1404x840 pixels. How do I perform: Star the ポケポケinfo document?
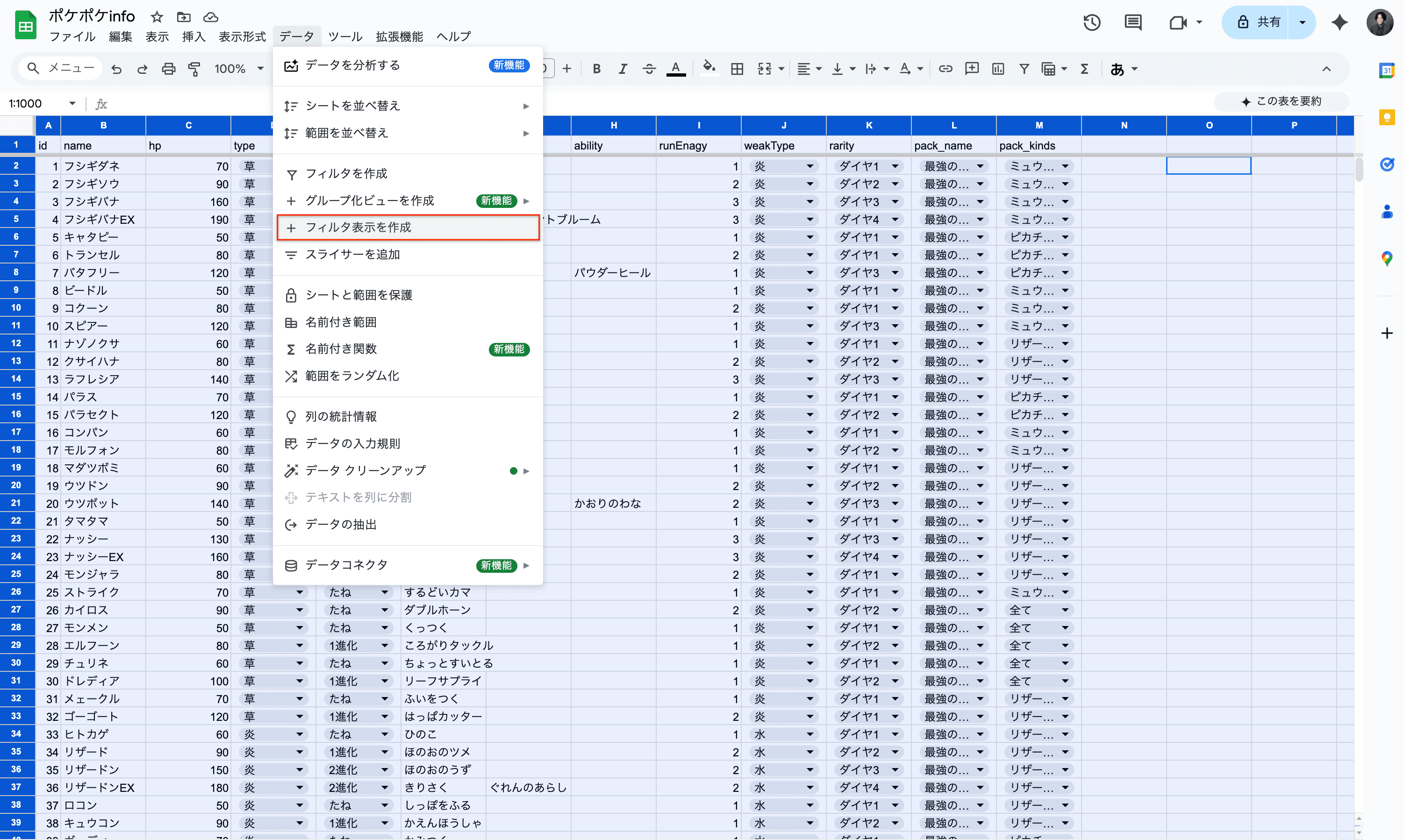point(157,17)
